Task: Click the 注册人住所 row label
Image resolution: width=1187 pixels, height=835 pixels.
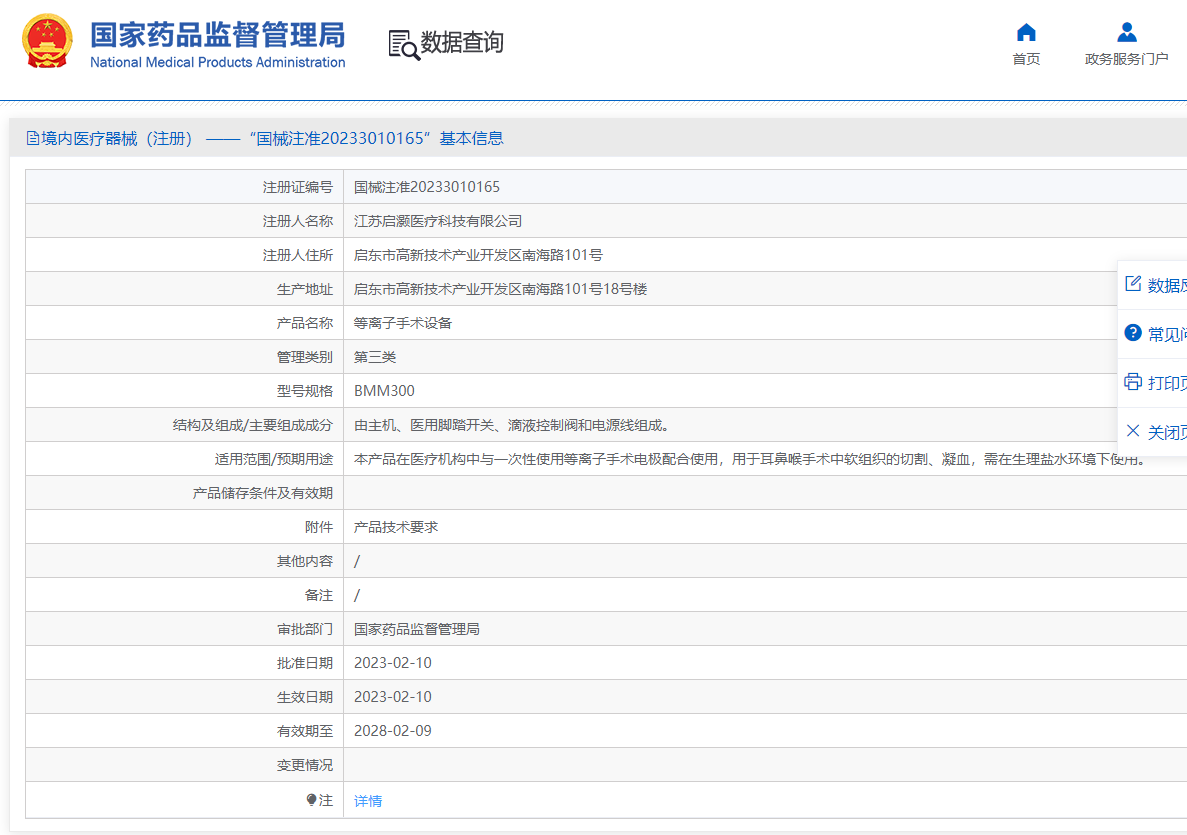Action: coord(298,255)
